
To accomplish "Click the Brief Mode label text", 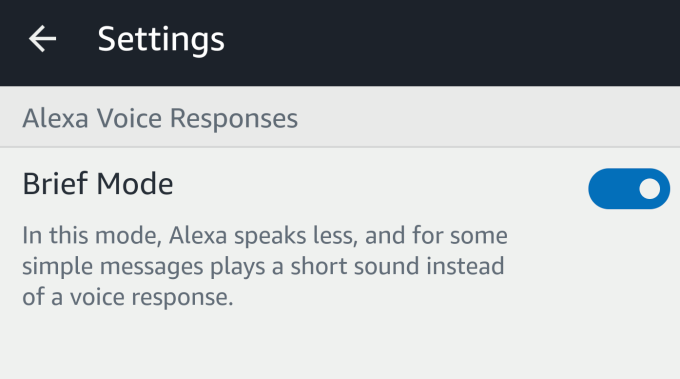I will (98, 184).
